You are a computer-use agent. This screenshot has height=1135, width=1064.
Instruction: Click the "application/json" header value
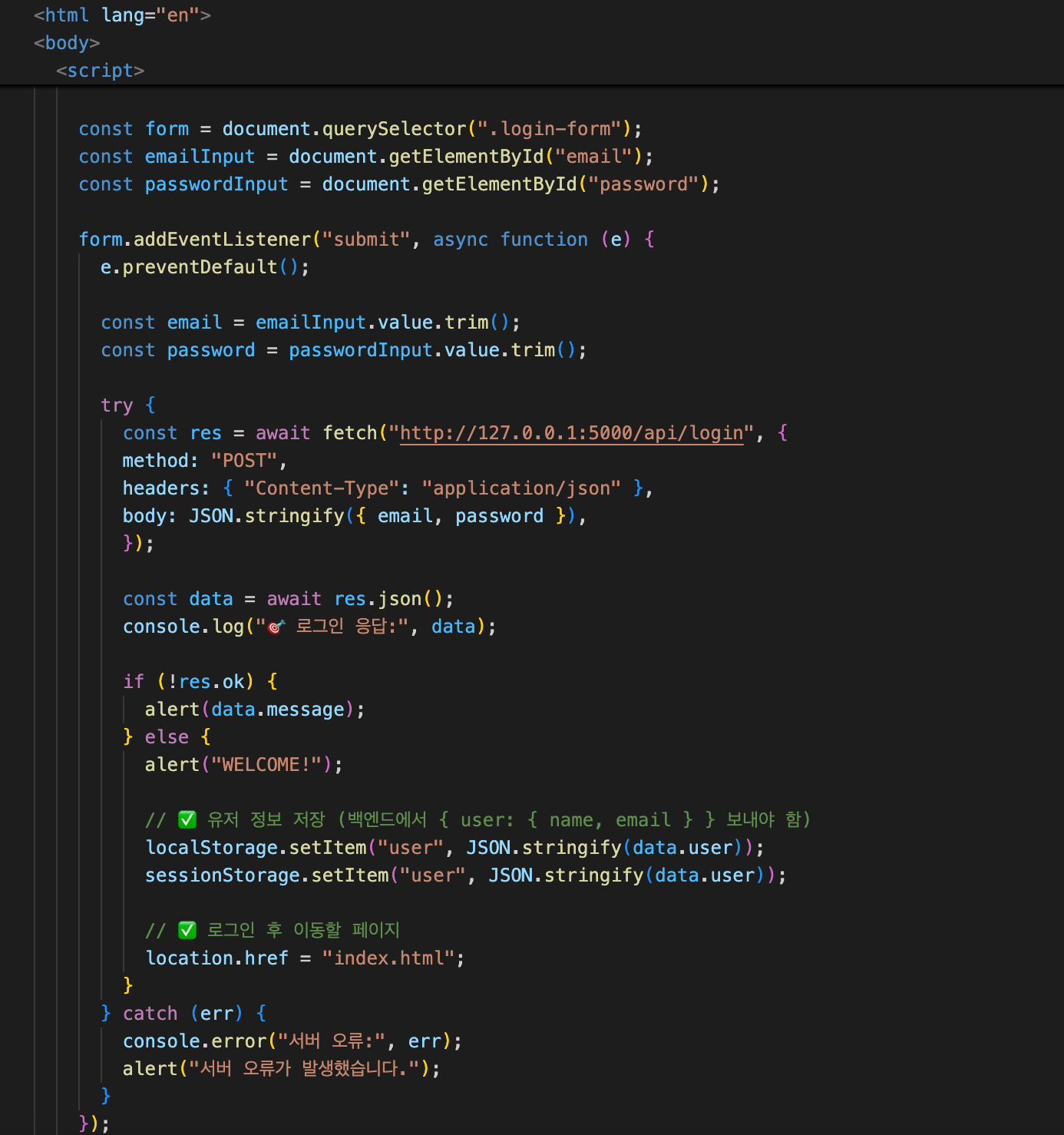pyautogui.click(x=521, y=488)
